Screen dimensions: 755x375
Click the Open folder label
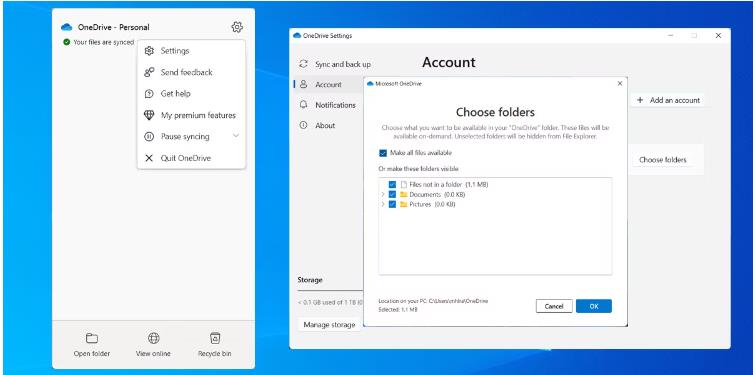(91, 353)
